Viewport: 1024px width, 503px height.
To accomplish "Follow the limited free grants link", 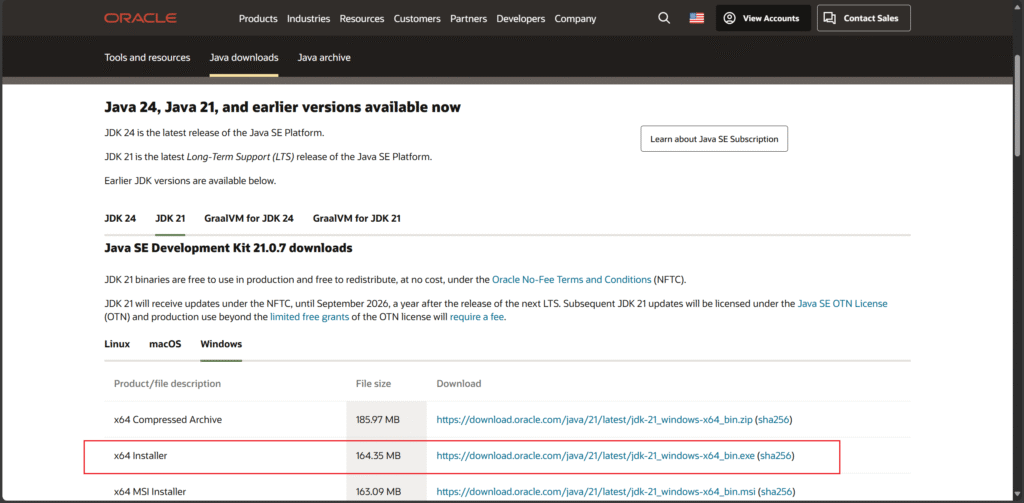I will tap(311, 317).
